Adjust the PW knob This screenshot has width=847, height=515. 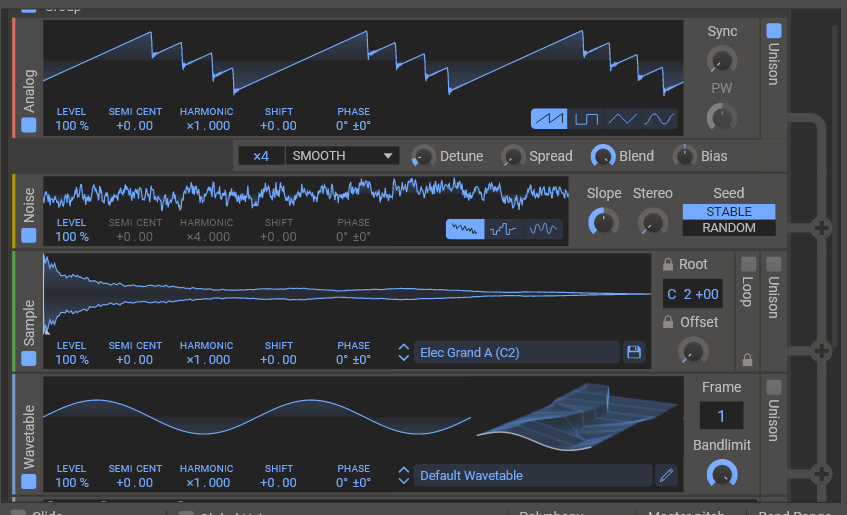tap(722, 117)
